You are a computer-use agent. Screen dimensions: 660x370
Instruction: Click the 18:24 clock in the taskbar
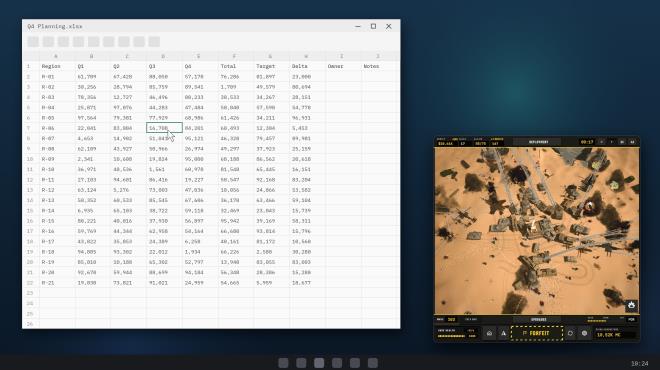point(639,364)
